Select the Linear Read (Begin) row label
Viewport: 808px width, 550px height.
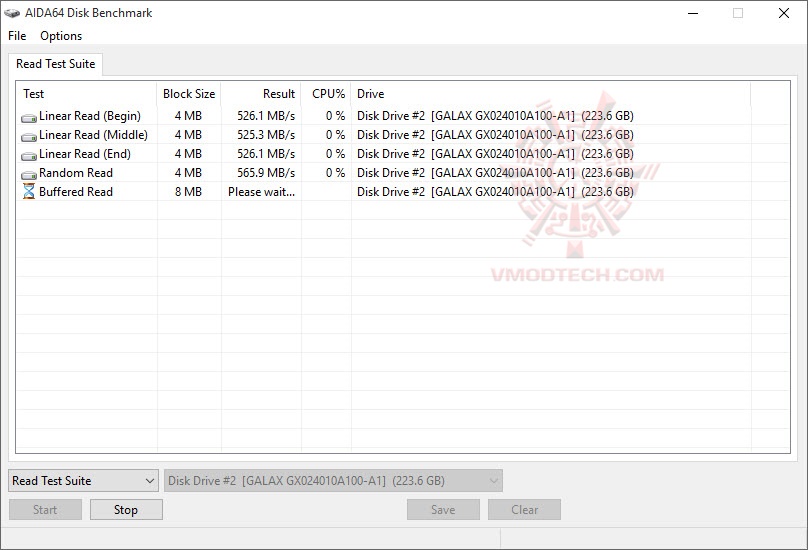[x=90, y=116]
